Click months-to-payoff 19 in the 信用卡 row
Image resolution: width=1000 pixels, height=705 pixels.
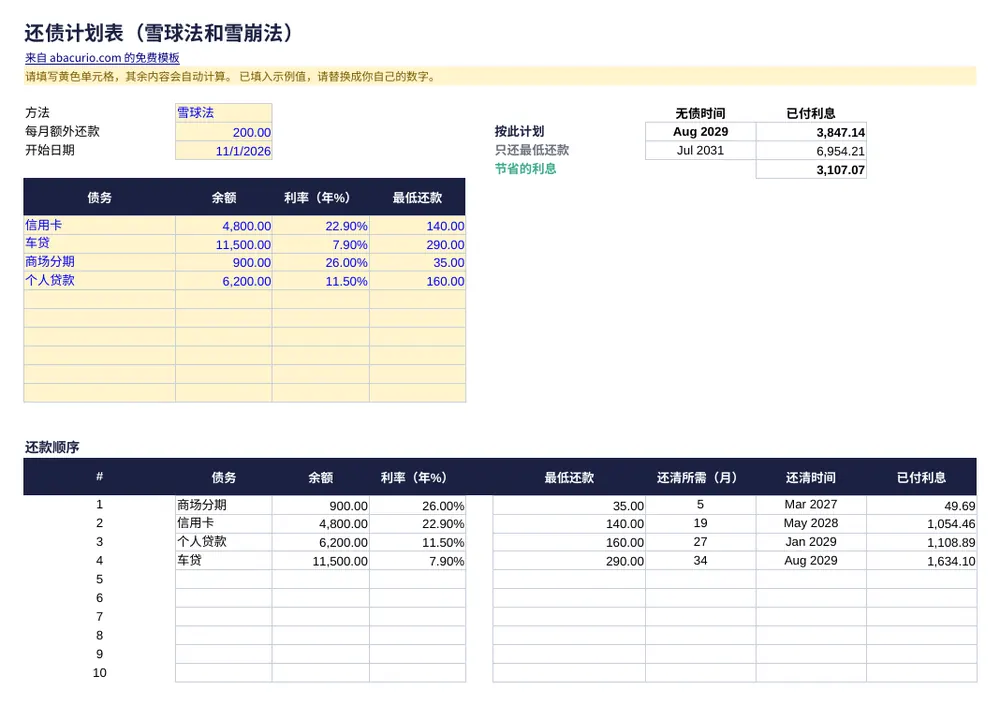tap(700, 523)
